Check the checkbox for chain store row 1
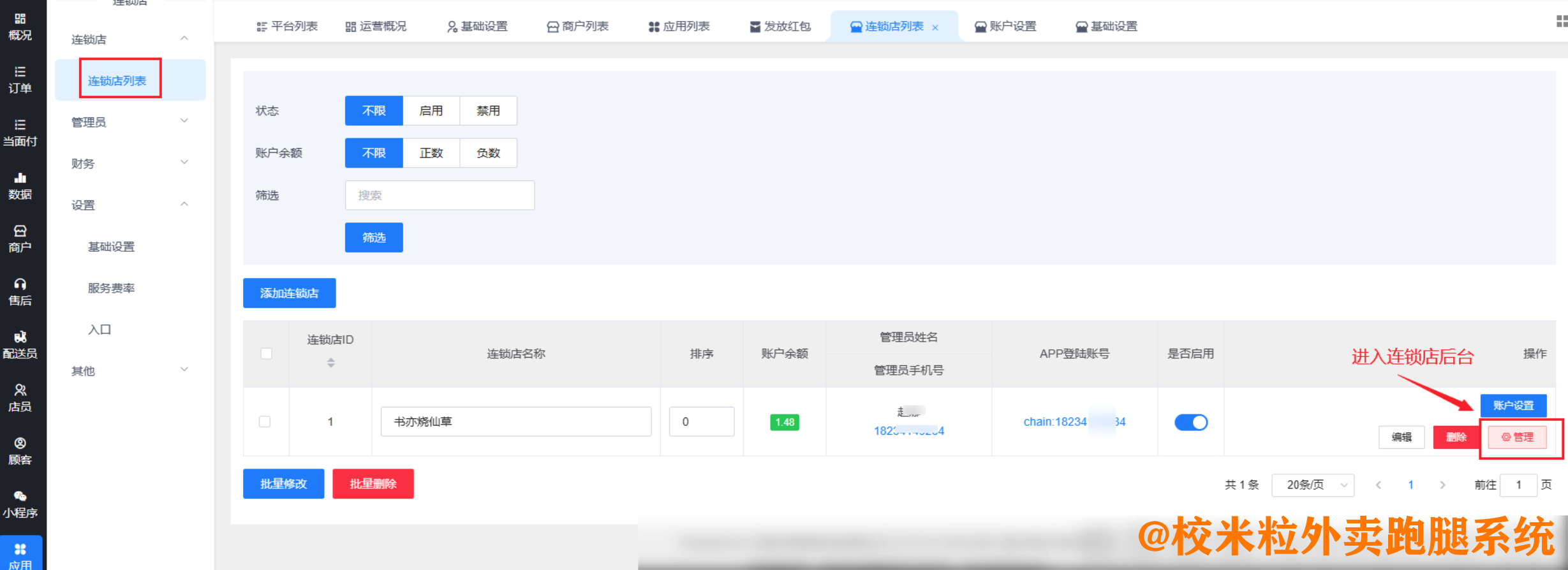This screenshot has height=570, width=1568. pos(265,421)
